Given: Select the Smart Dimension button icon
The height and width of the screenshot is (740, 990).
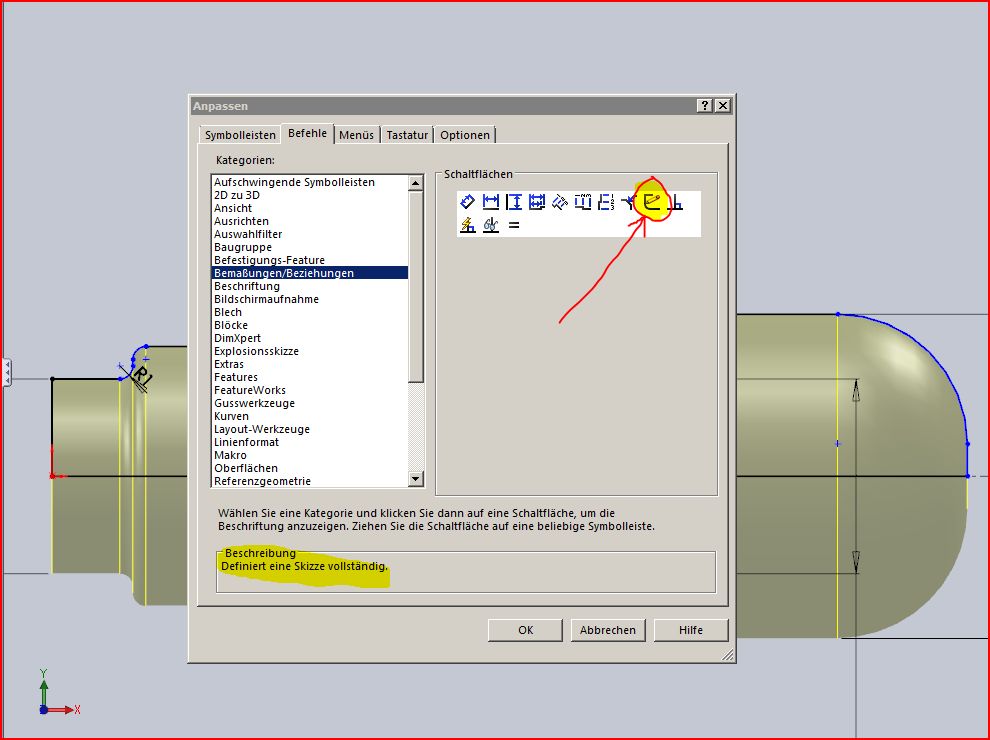Looking at the screenshot, I should (x=467, y=202).
